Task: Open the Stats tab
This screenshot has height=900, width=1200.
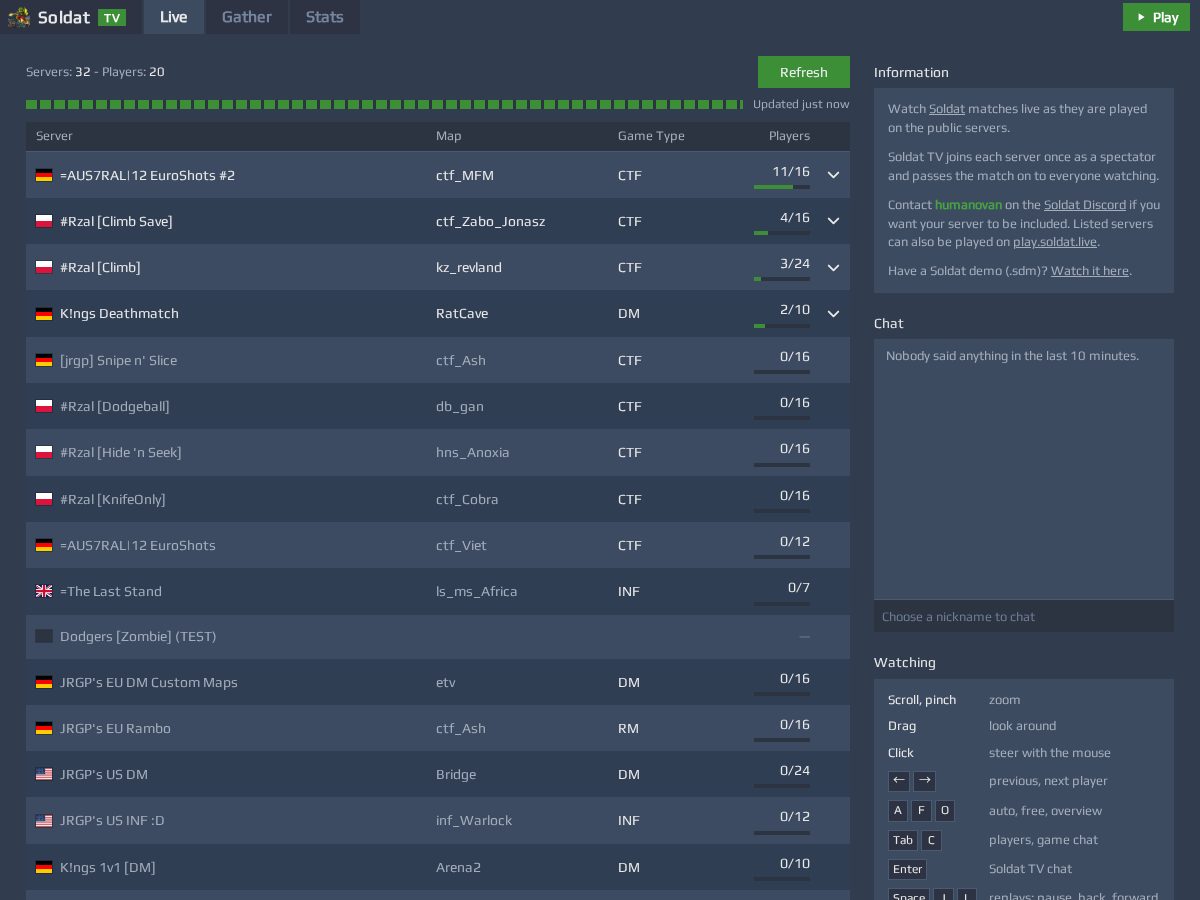Action: point(325,17)
